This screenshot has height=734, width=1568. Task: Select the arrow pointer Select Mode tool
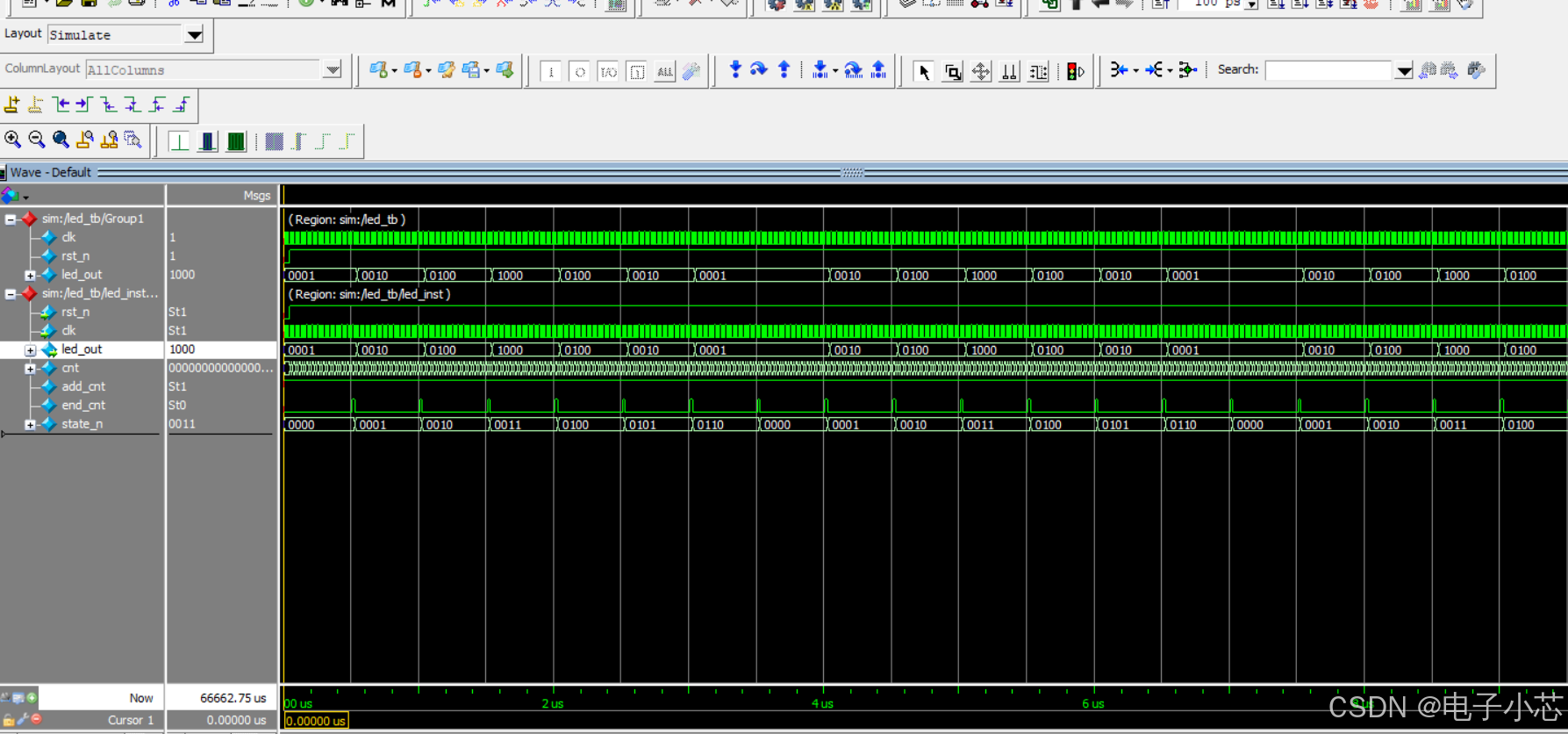(923, 71)
